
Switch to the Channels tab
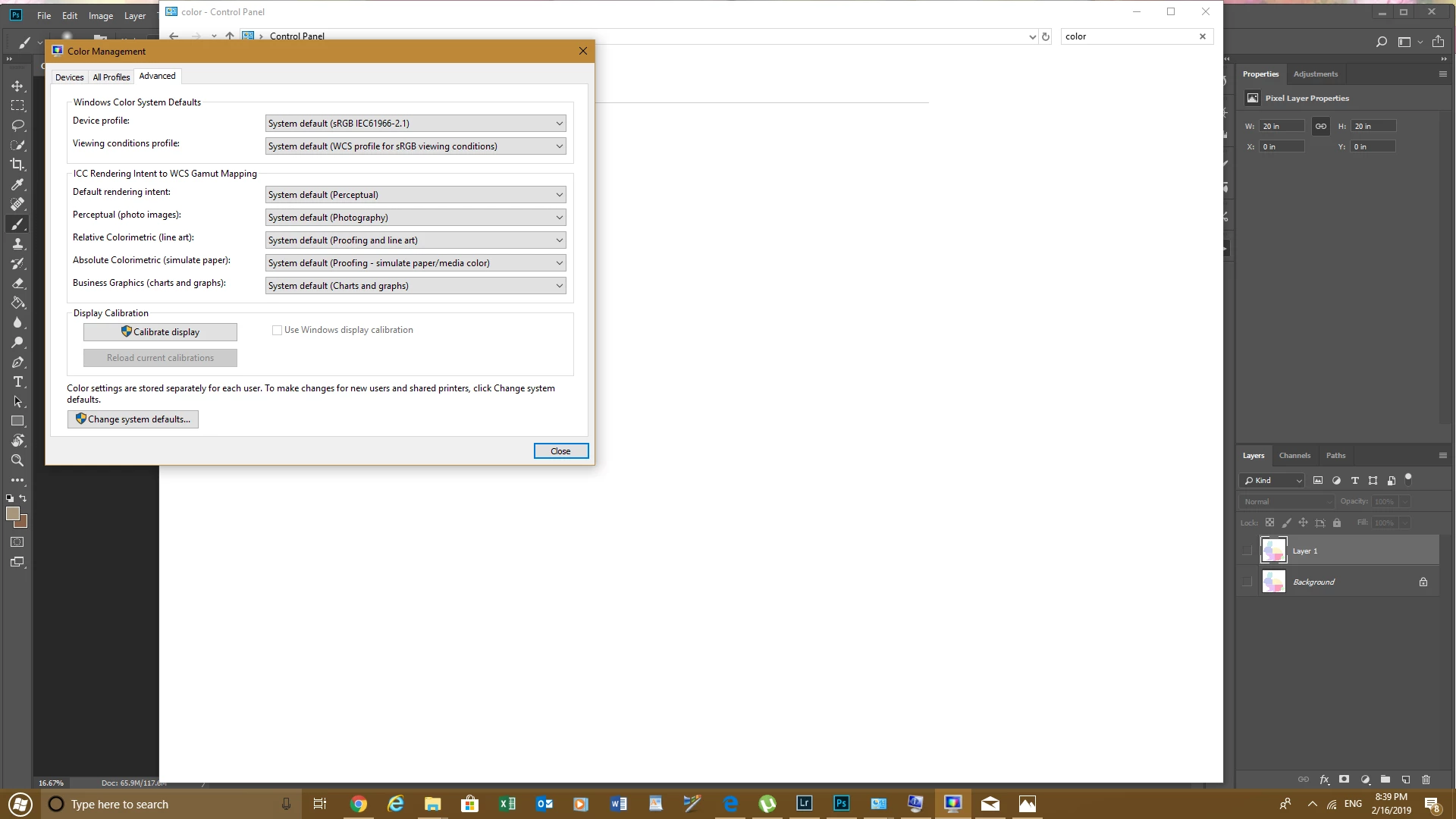coord(1294,455)
